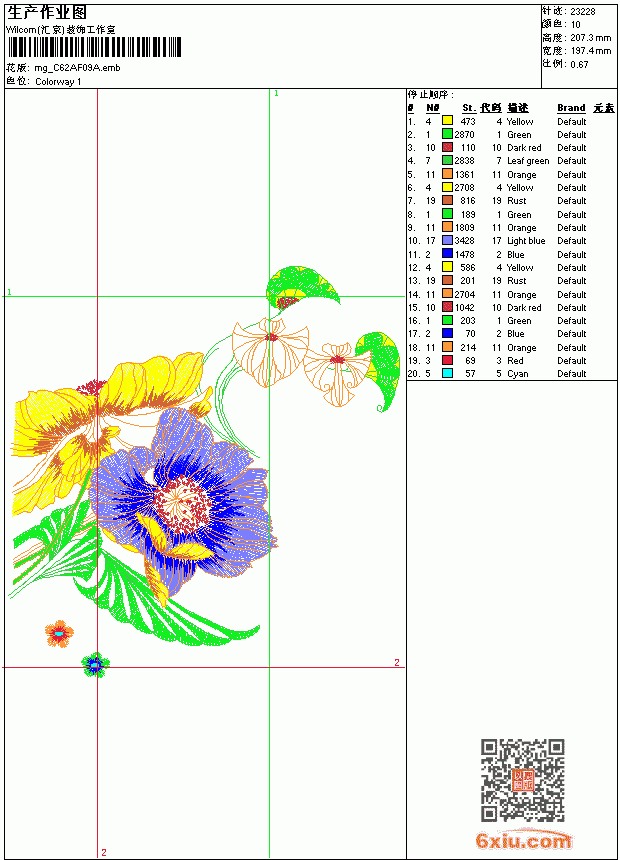
Task: Select the stitch count 3428
Action: point(464,241)
